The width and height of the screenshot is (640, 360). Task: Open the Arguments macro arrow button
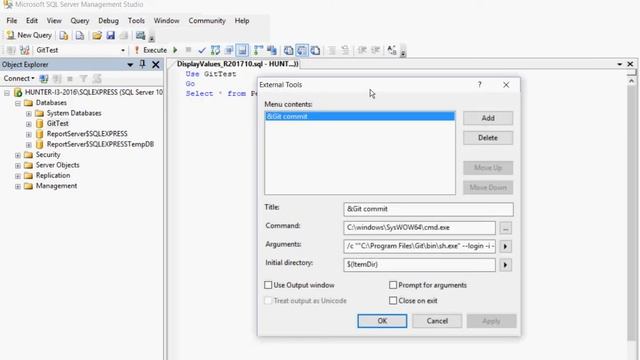(505, 247)
